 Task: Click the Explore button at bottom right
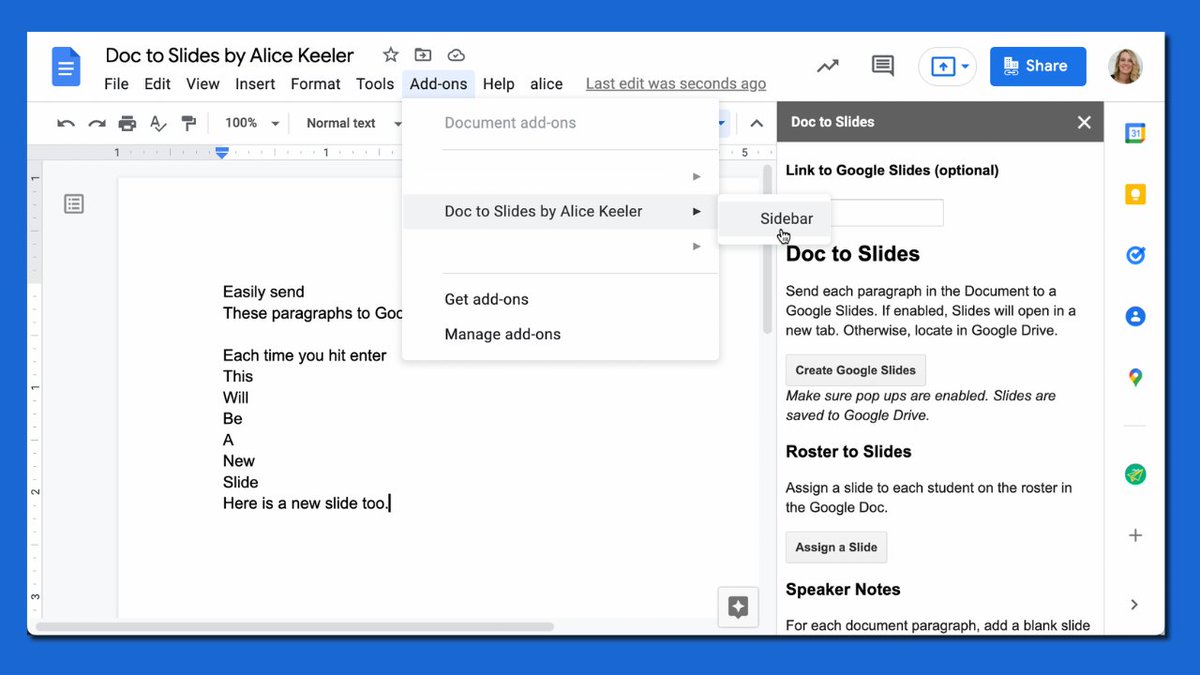coord(738,607)
